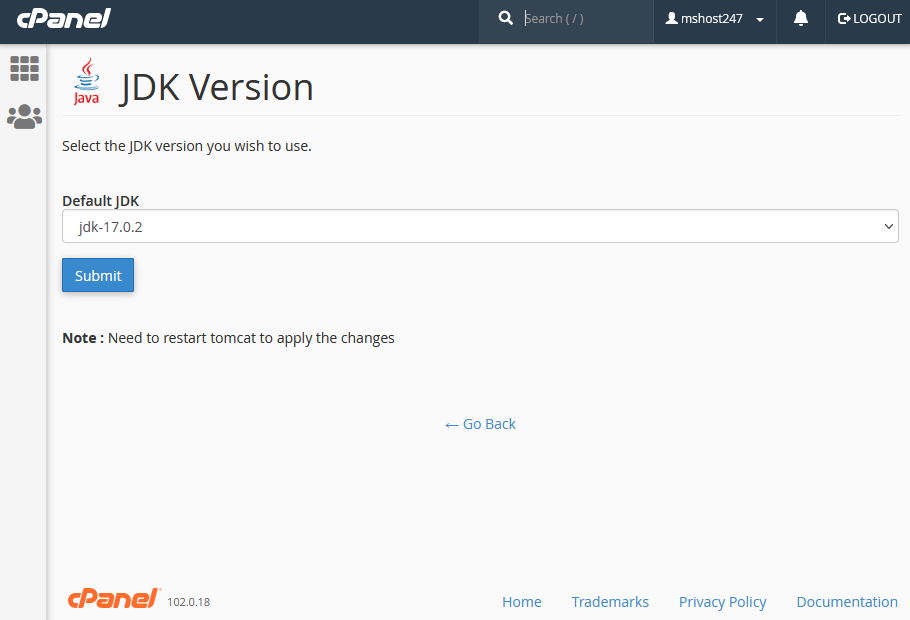Expand the mshost247 account dropdown caret
Screen dimensions: 910x620
(760, 20)
